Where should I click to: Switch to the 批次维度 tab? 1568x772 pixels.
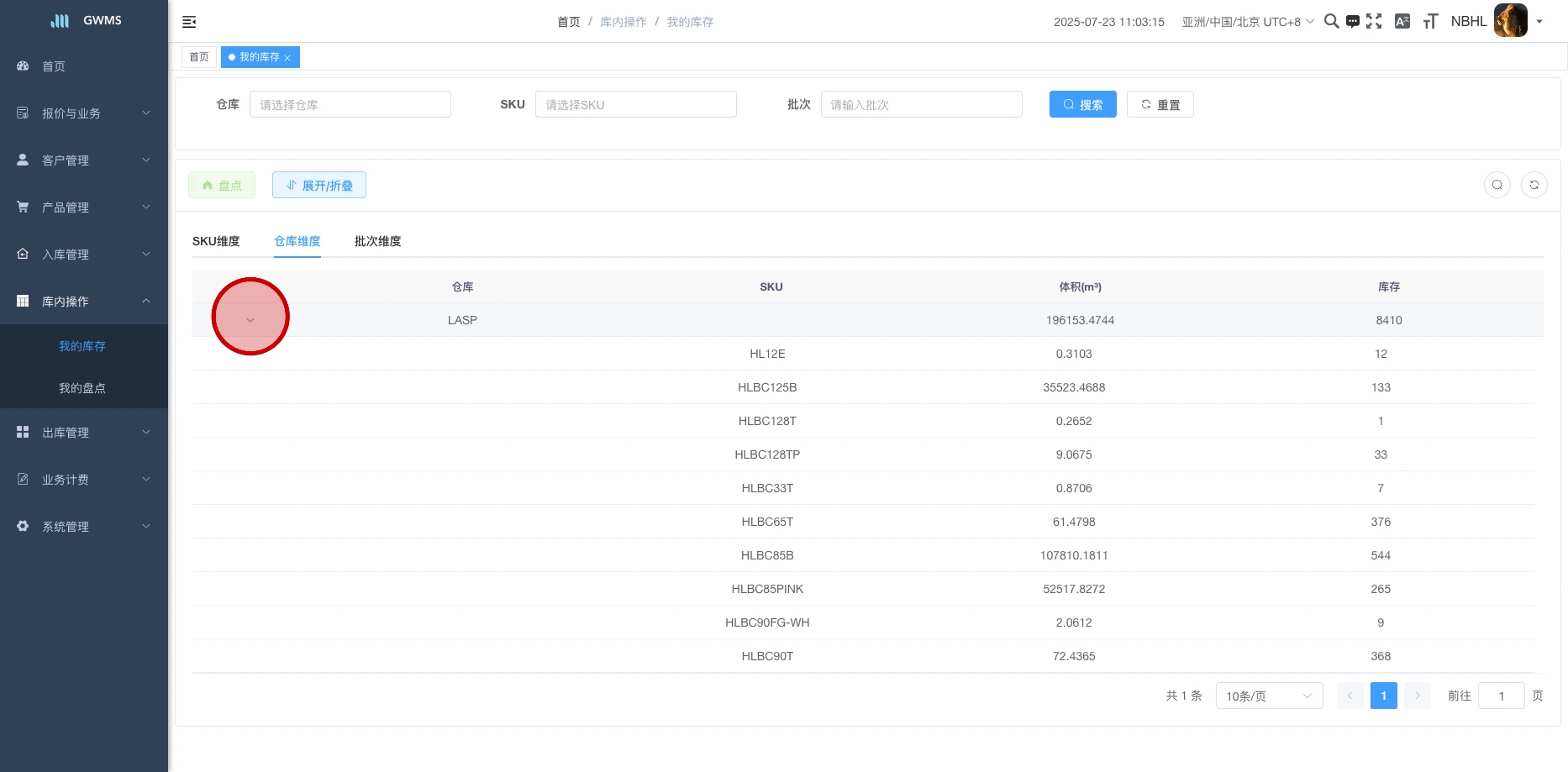[377, 241]
